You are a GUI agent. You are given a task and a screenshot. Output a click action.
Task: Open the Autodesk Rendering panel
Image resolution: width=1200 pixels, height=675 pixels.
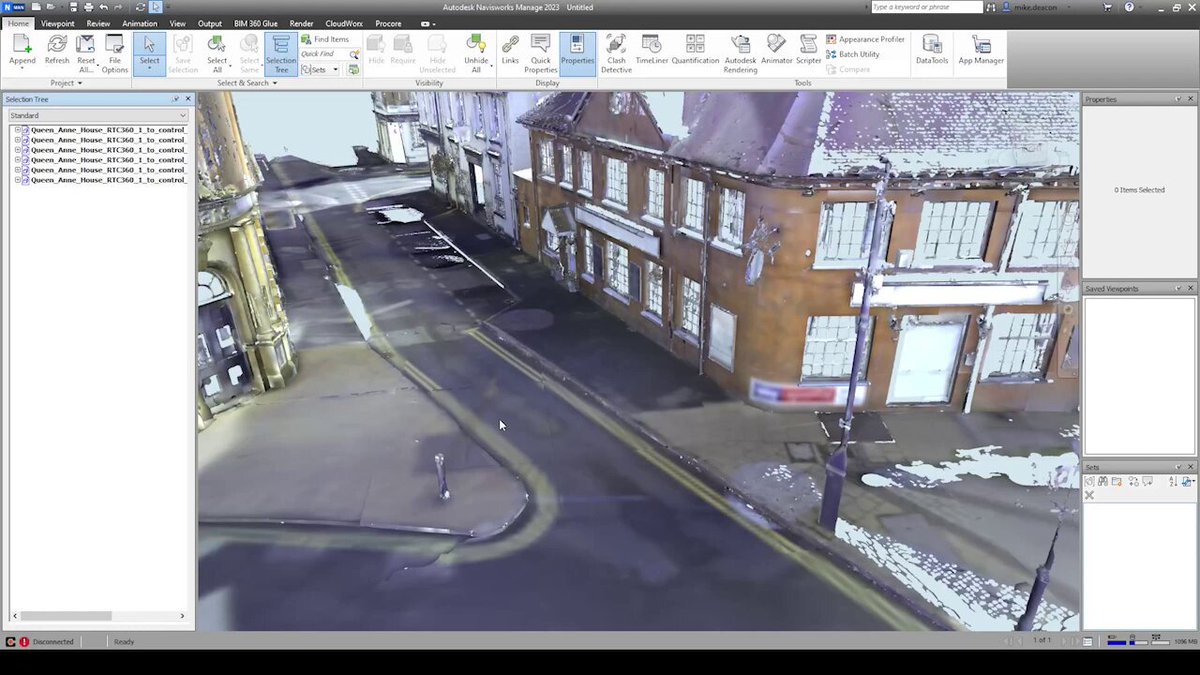click(x=740, y=54)
